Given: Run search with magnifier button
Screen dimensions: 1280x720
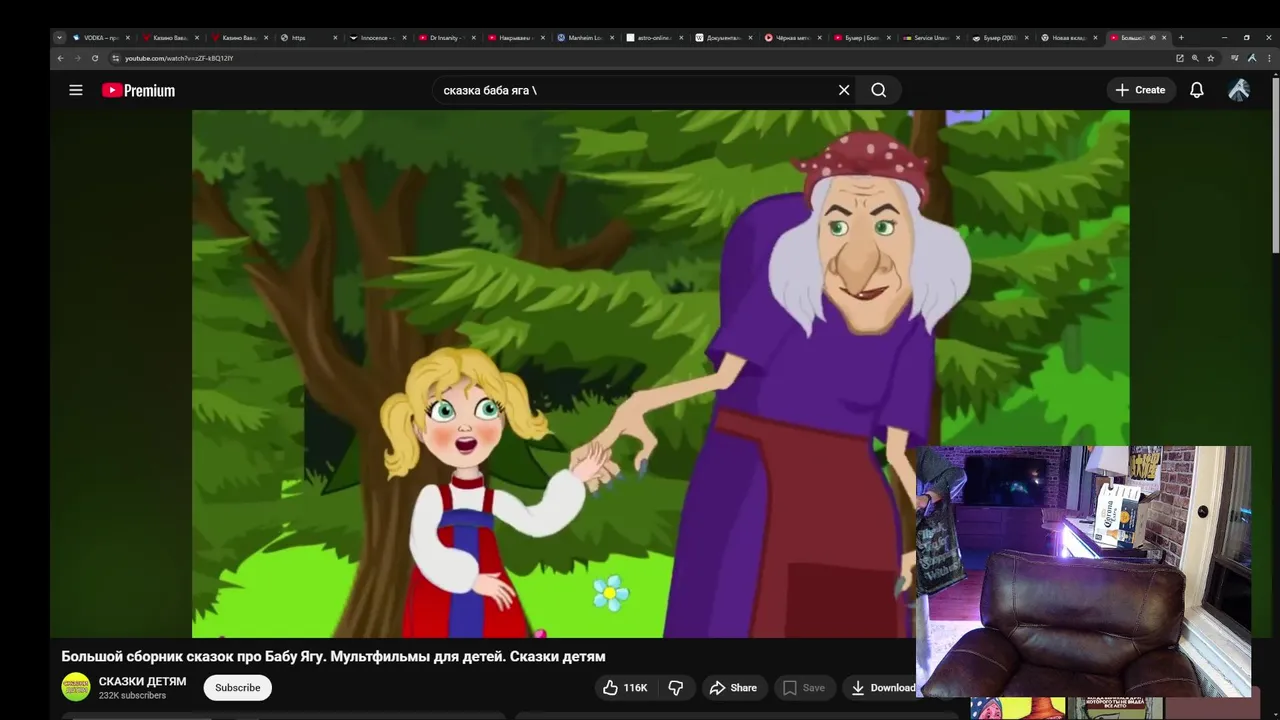Looking at the screenshot, I should click(878, 90).
